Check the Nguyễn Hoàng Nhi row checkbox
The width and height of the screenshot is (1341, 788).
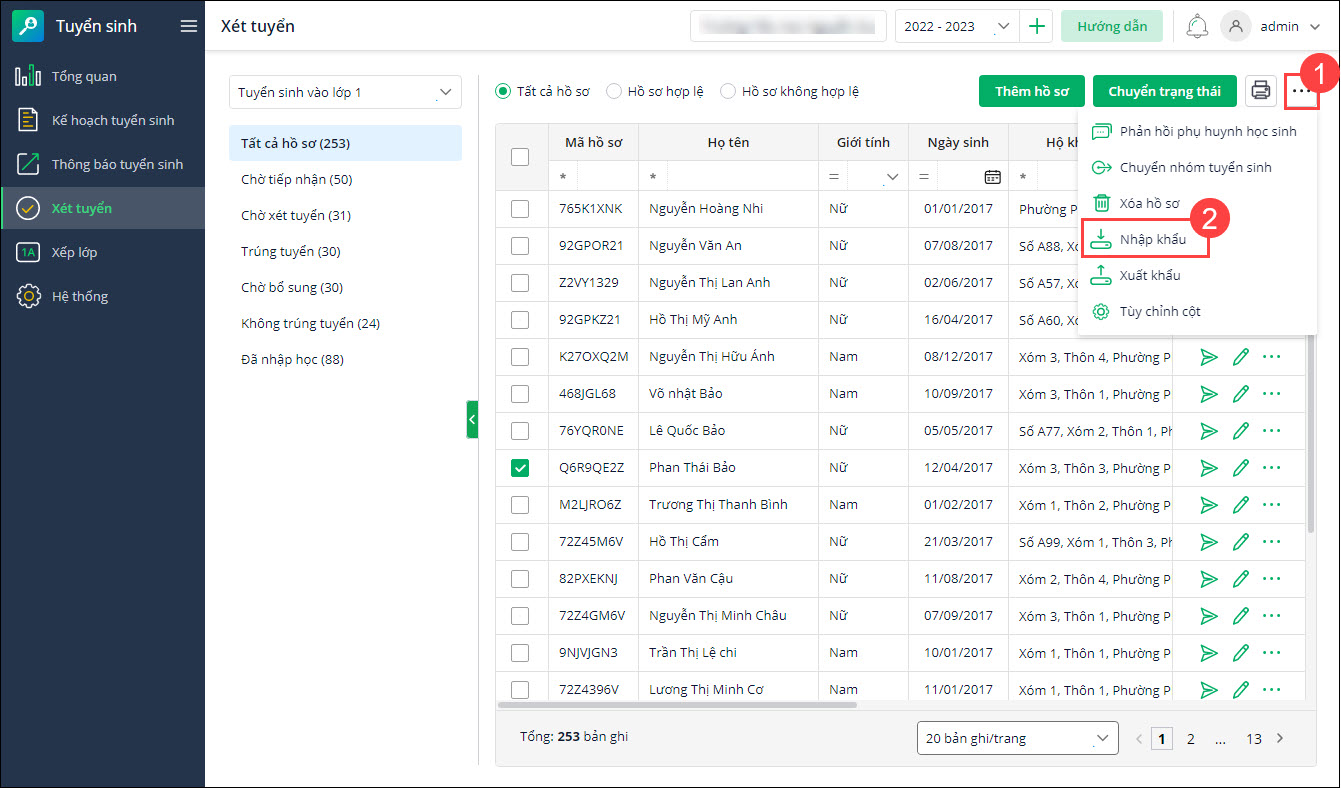pyautogui.click(x=520, y=209)
